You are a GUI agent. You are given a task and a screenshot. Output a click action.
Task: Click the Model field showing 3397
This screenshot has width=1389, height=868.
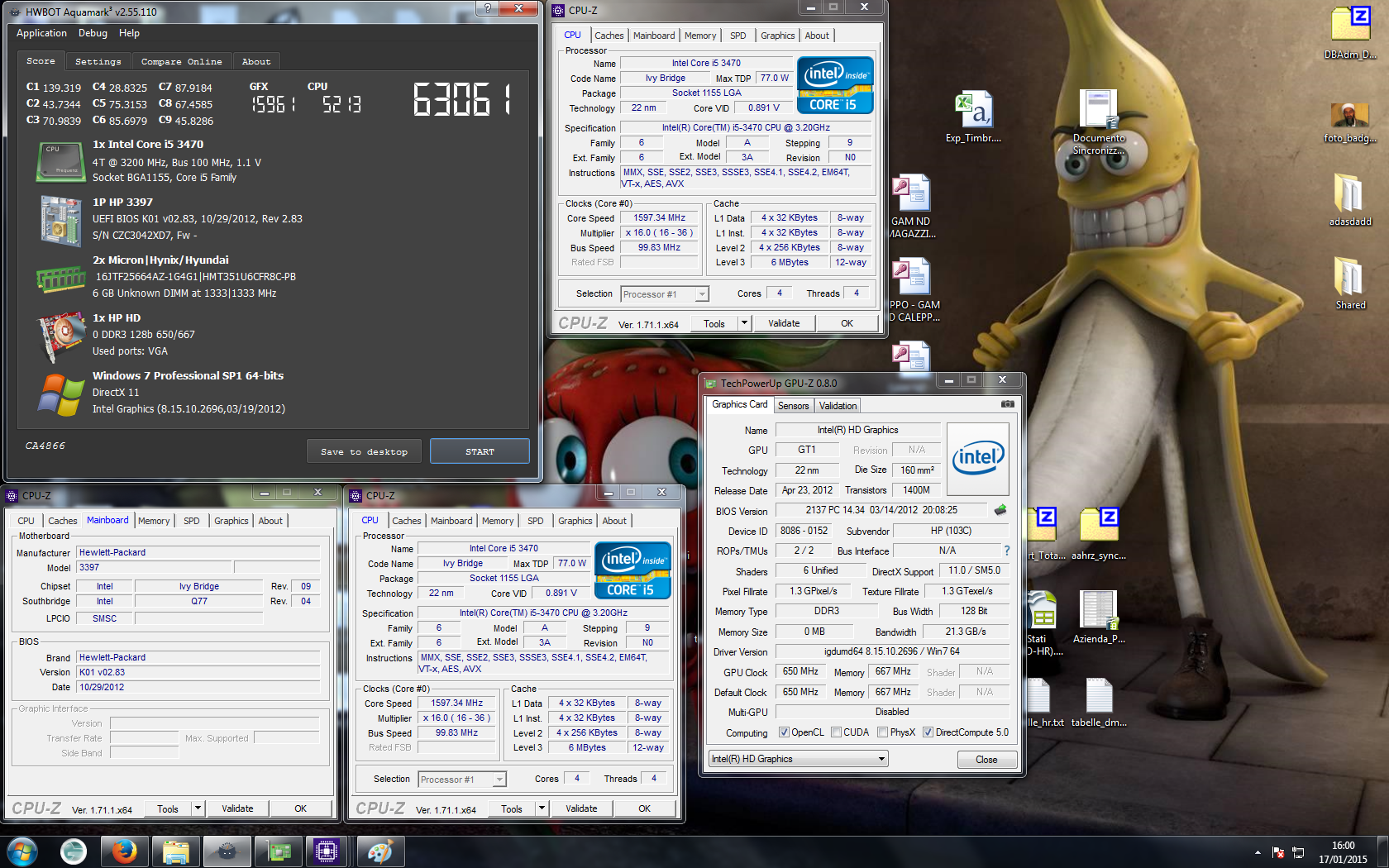[155, 567]
